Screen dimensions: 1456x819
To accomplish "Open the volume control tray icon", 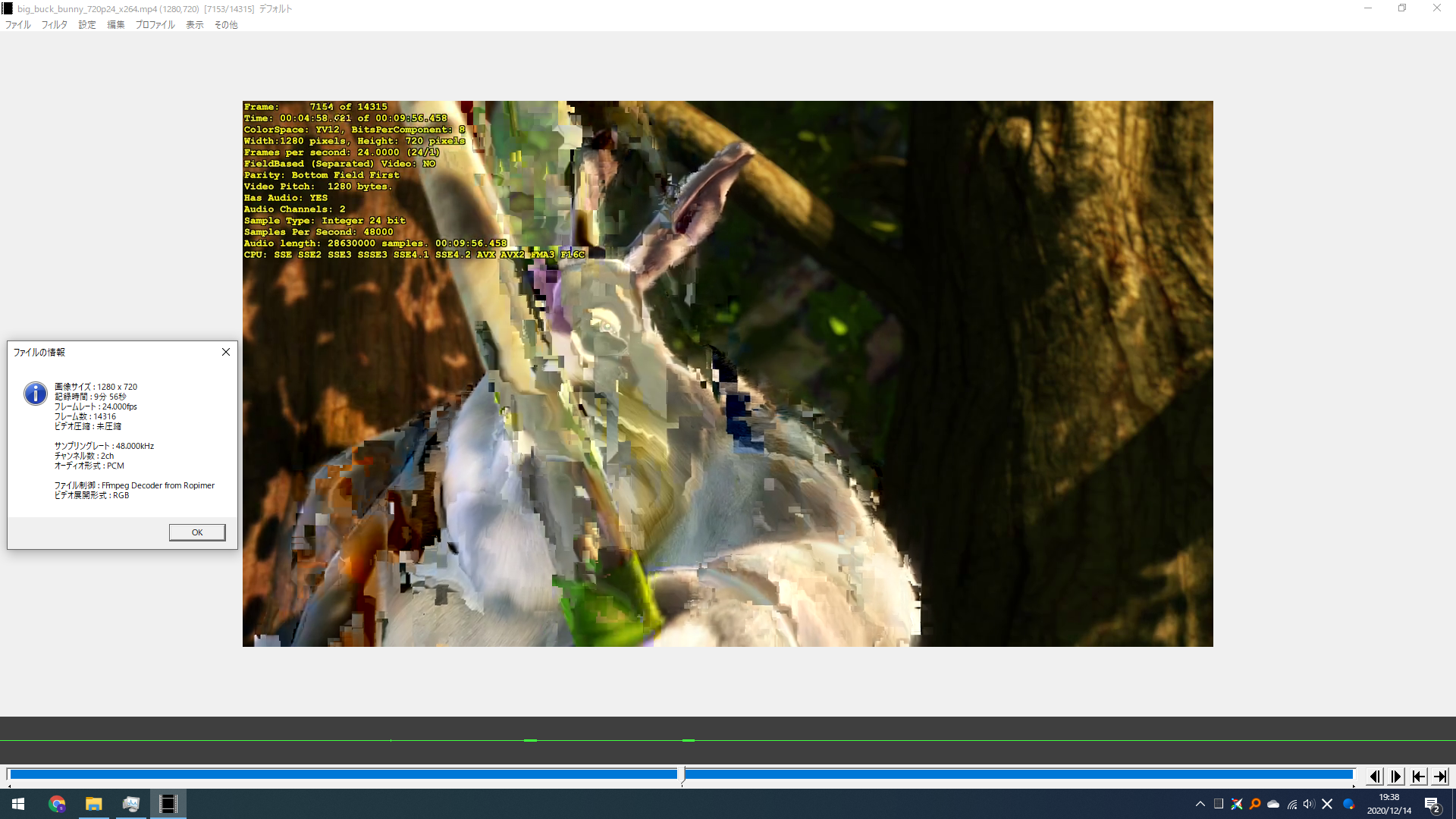I will coord(1308,804).
